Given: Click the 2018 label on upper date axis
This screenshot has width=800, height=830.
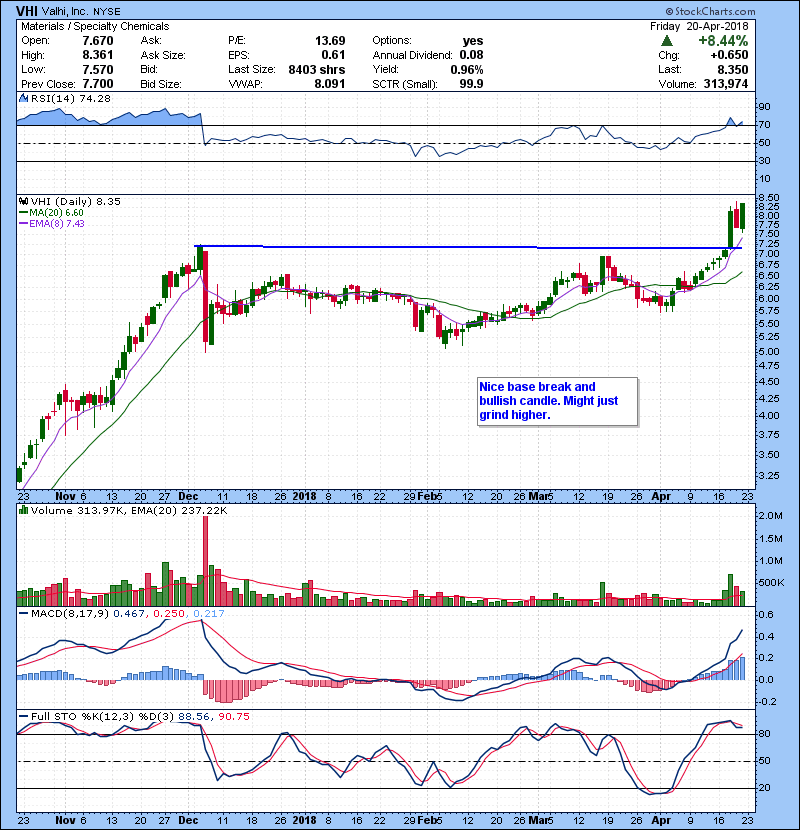Looking at the screenshot, I should click(304, 497).
